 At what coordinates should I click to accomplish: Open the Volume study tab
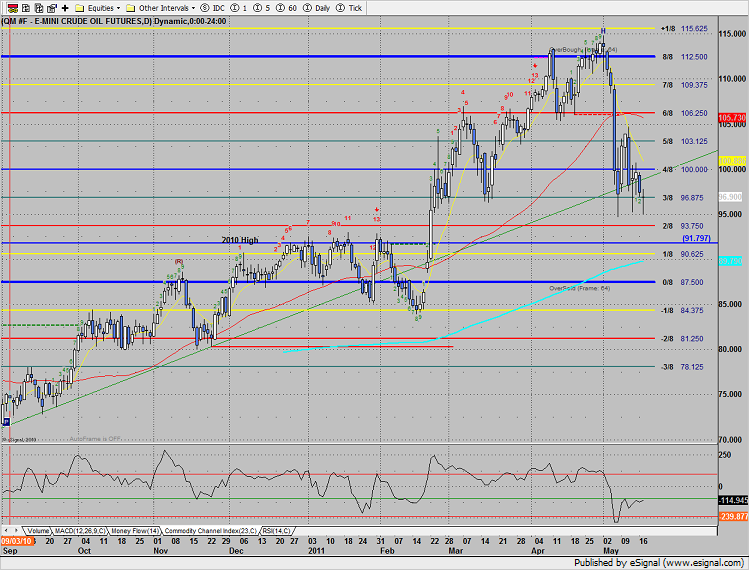[37, 530]
